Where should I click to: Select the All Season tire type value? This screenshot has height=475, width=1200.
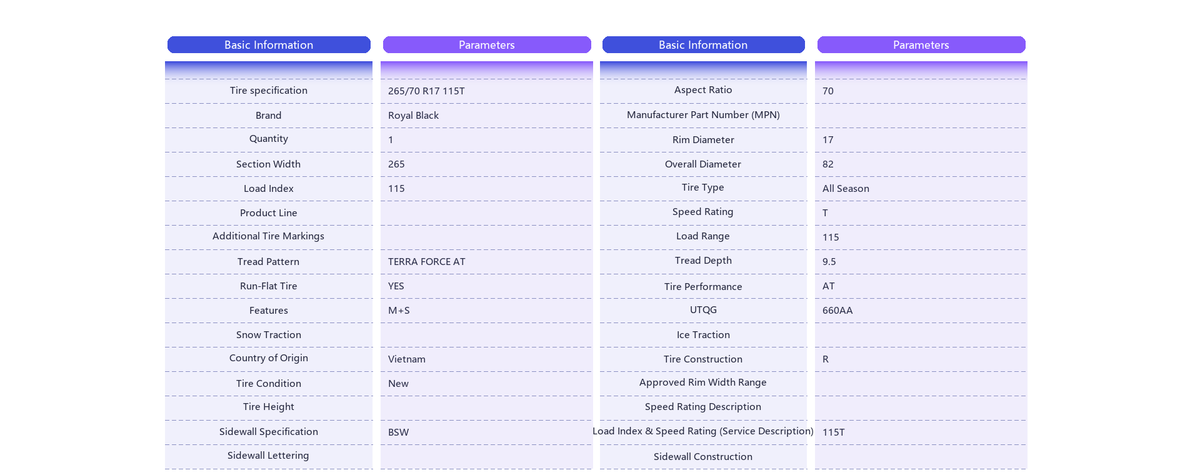point(845,189)
